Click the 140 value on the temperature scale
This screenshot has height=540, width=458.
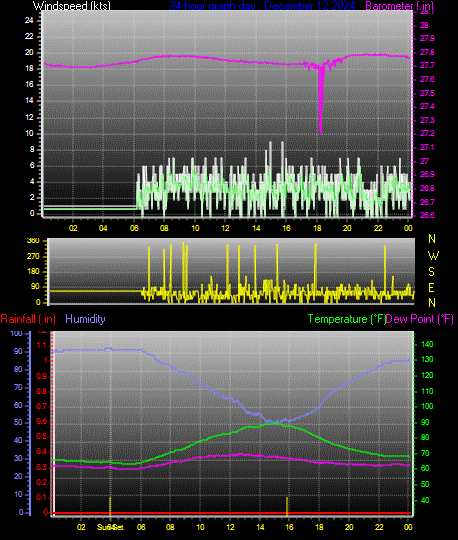[x=427, y=344]
